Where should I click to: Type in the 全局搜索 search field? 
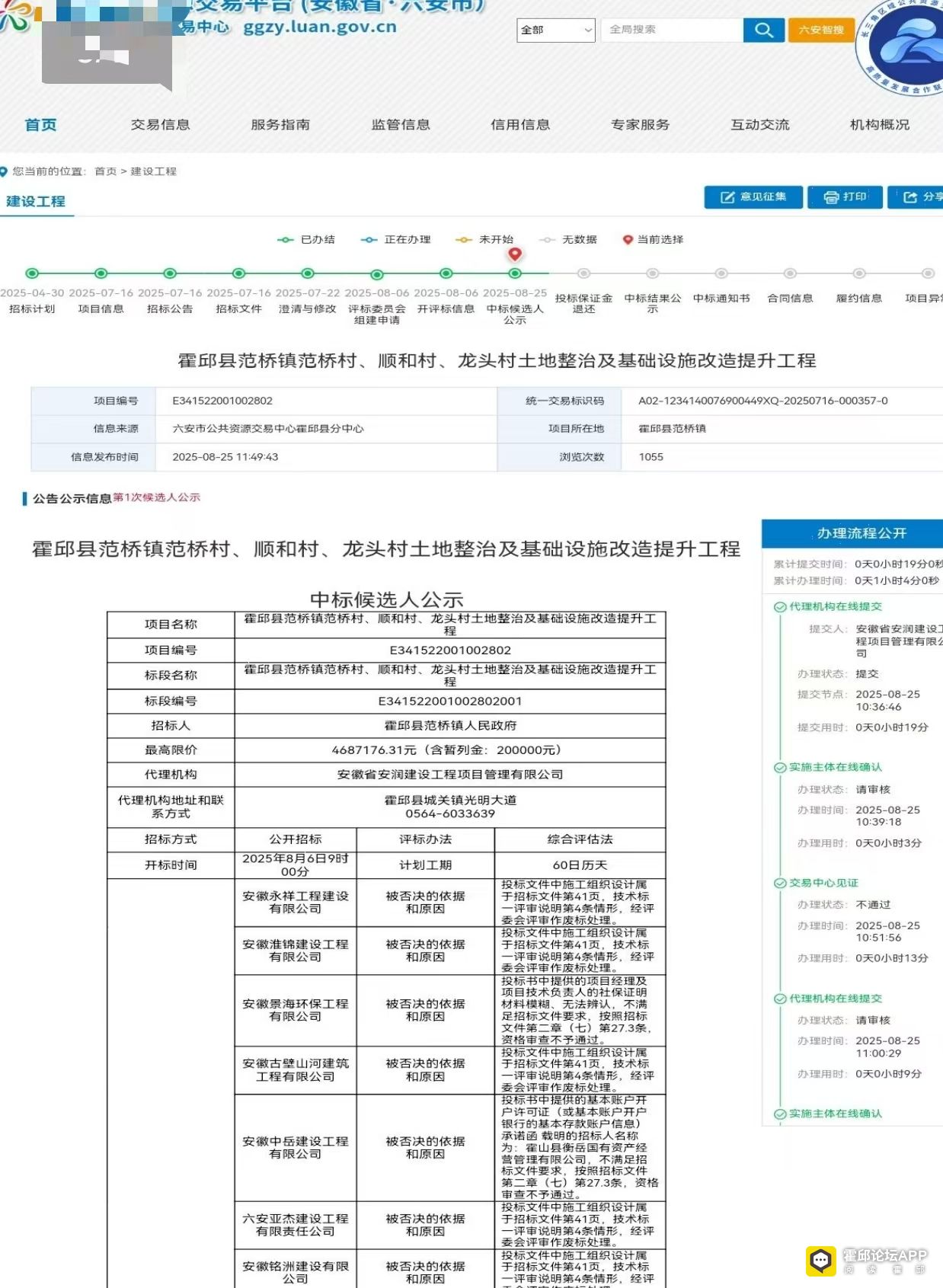(673, 30)
